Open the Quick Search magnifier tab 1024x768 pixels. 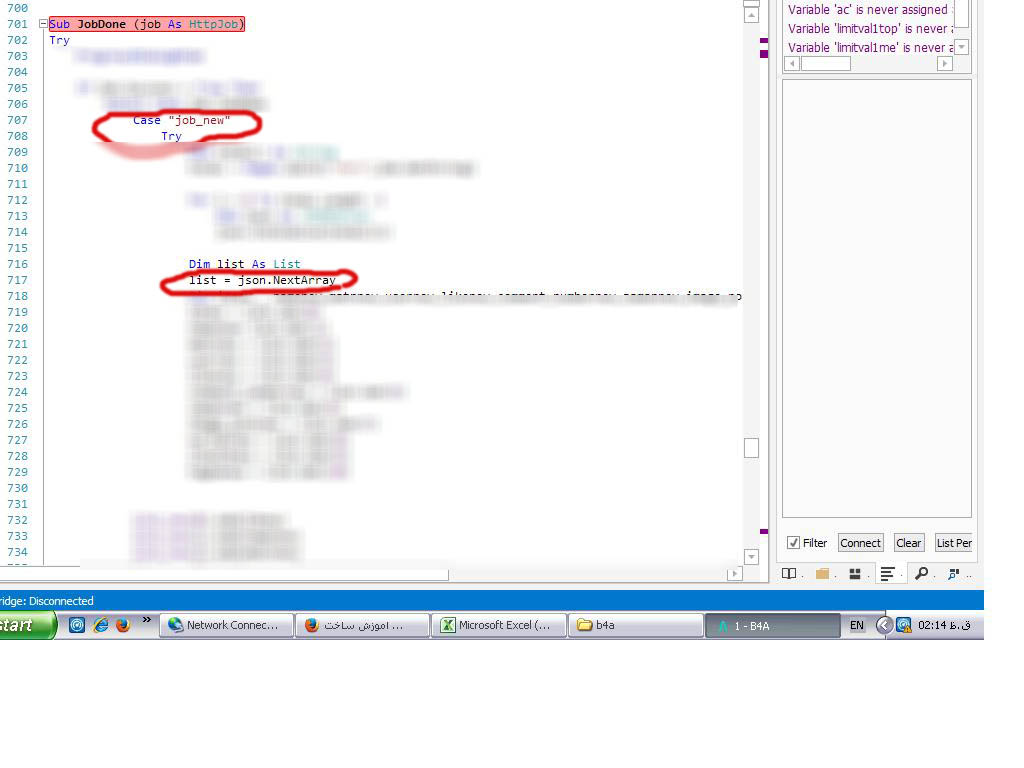(921, 574)
